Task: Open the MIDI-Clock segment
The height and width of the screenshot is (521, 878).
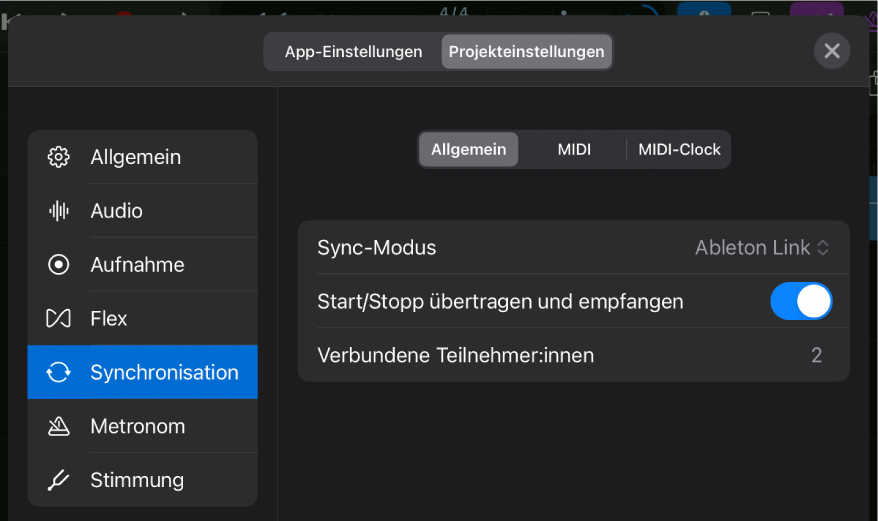Action: tap(679, 150)
